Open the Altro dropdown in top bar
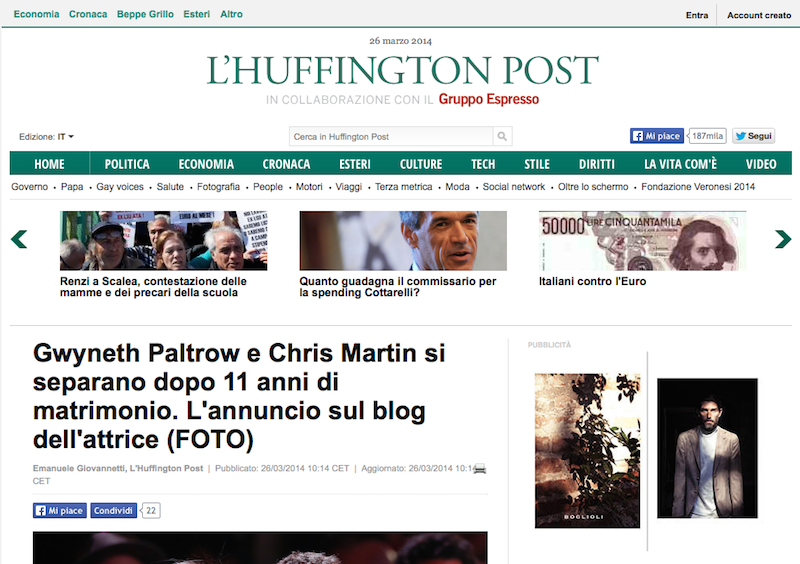Image resolution: width=800 pixels, height=564 pixels. click(x=231, y=14)
